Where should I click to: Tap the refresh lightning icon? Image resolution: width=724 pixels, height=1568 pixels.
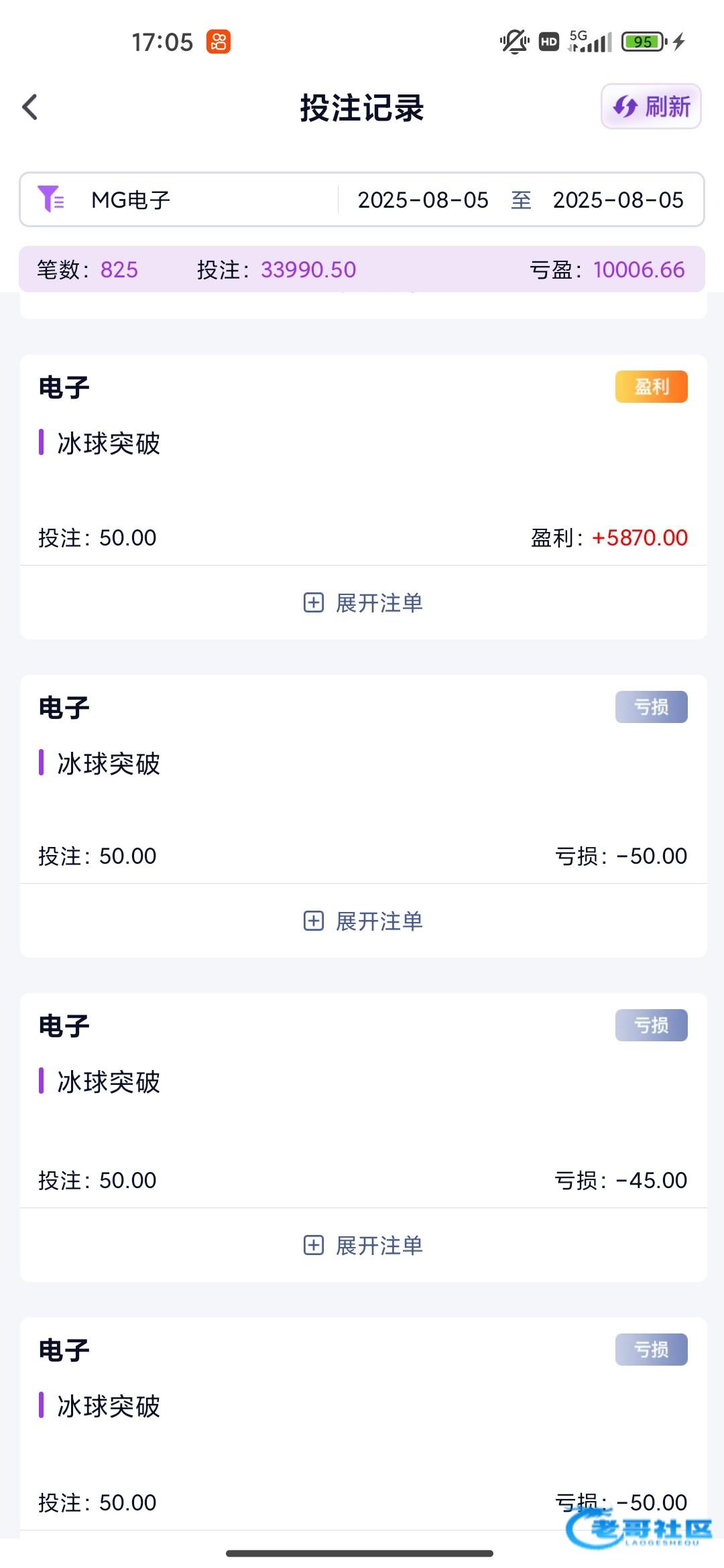pos(625,107)
